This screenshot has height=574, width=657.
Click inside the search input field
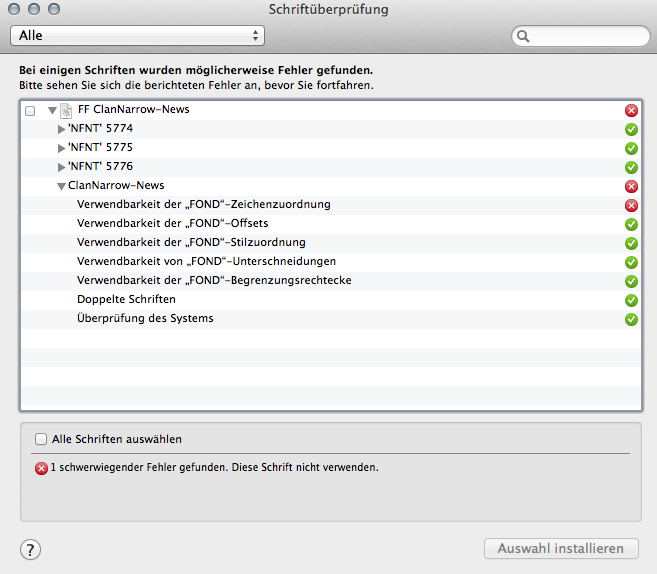click(581, 36)
